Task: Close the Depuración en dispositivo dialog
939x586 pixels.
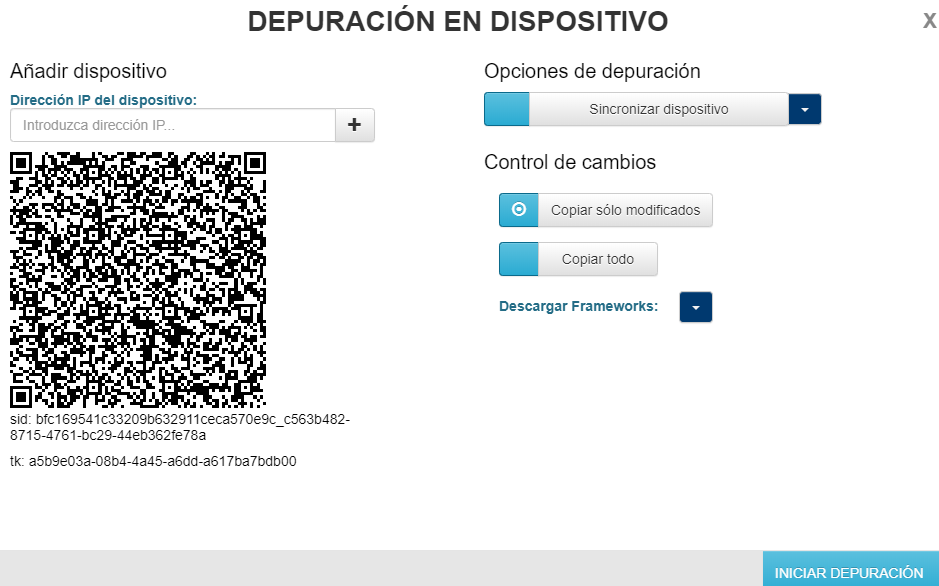Action: coord(929,21)
